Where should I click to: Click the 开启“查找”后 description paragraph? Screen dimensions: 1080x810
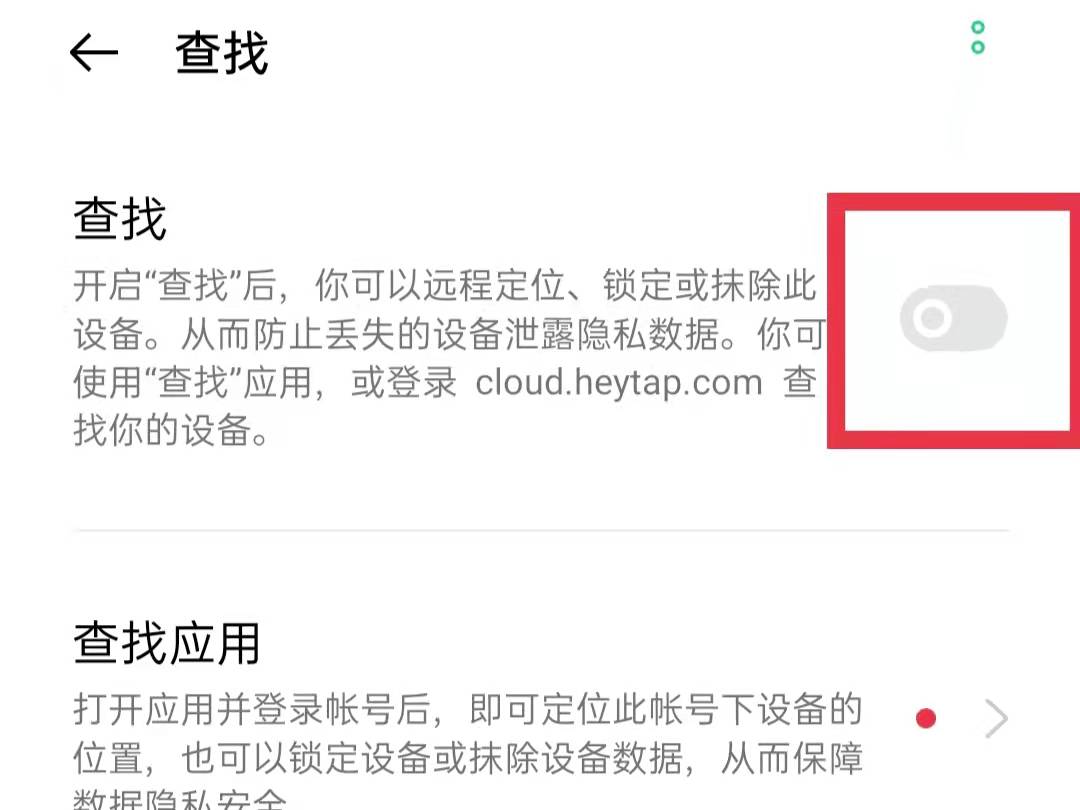[449, 358]
